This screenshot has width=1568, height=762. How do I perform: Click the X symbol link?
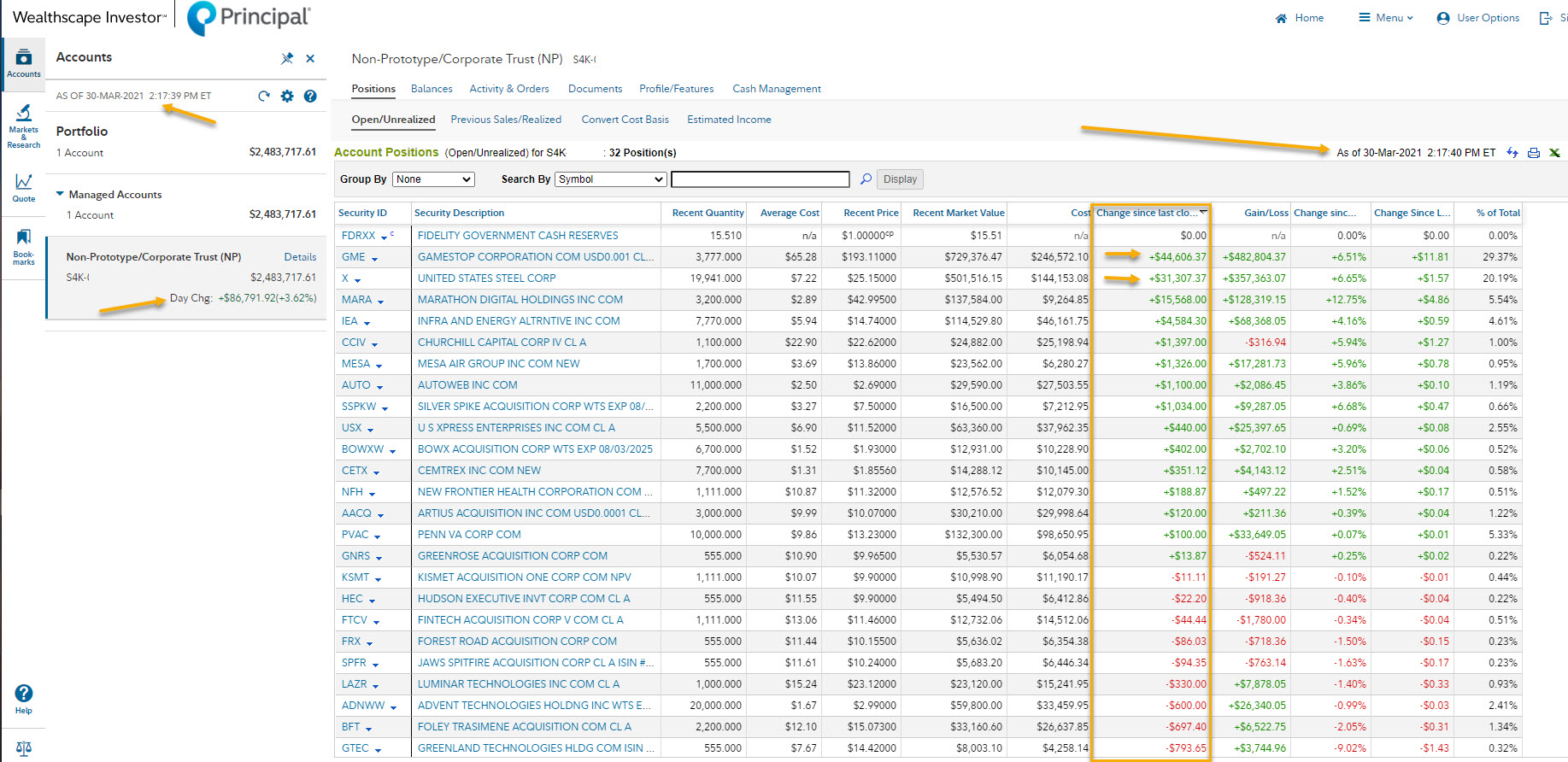tap(345, 278)
